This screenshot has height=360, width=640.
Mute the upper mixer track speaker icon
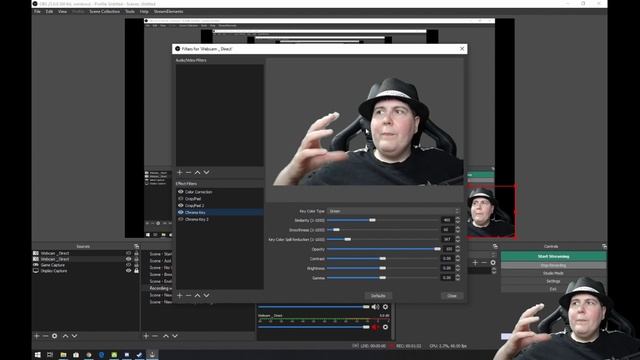tap(375, 307)
